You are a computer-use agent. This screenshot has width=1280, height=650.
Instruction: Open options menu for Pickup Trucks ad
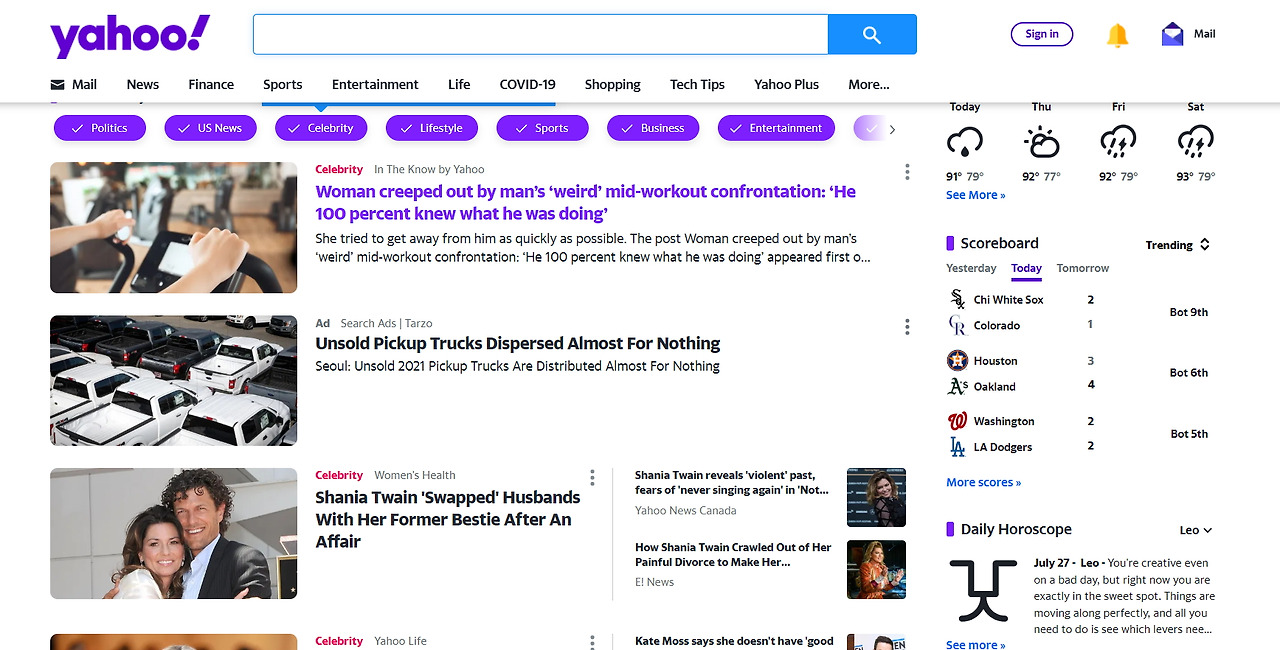(907, 327)
